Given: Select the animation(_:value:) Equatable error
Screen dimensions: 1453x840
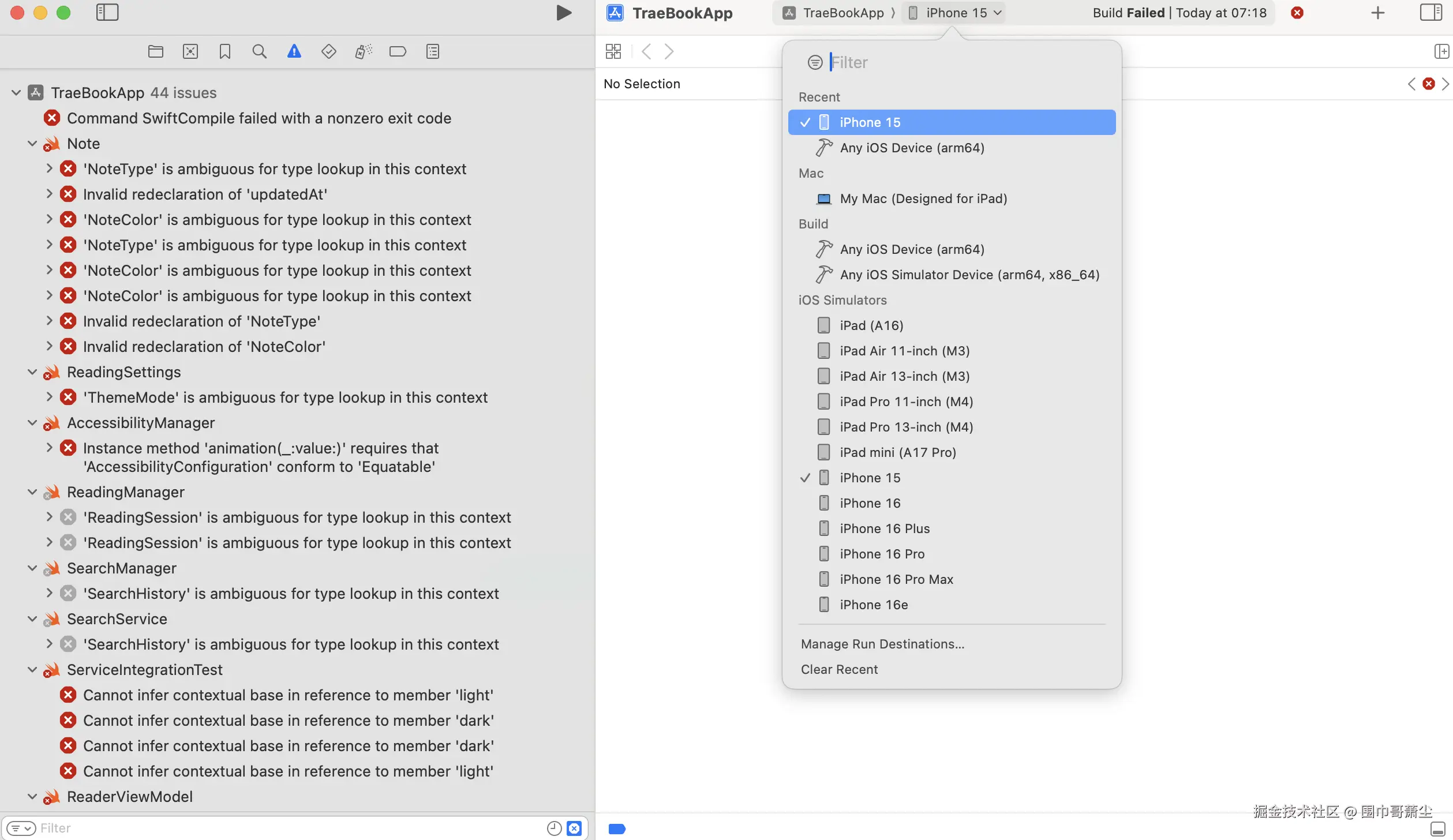Looking at the screenshot, I should 261,457.
